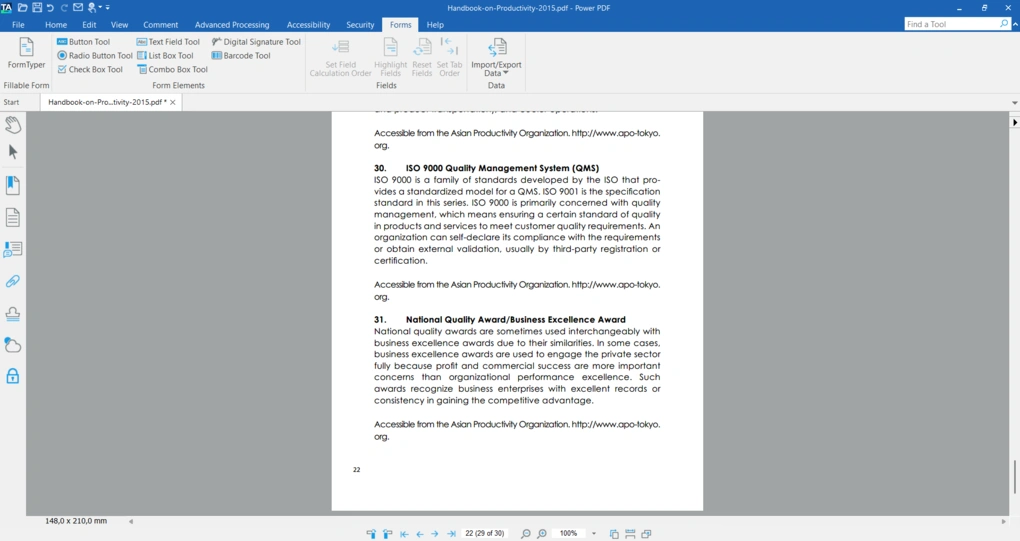The image size is (1020, 541).
Task: Launch the FormTyper tool
Action: click(26, 53)
